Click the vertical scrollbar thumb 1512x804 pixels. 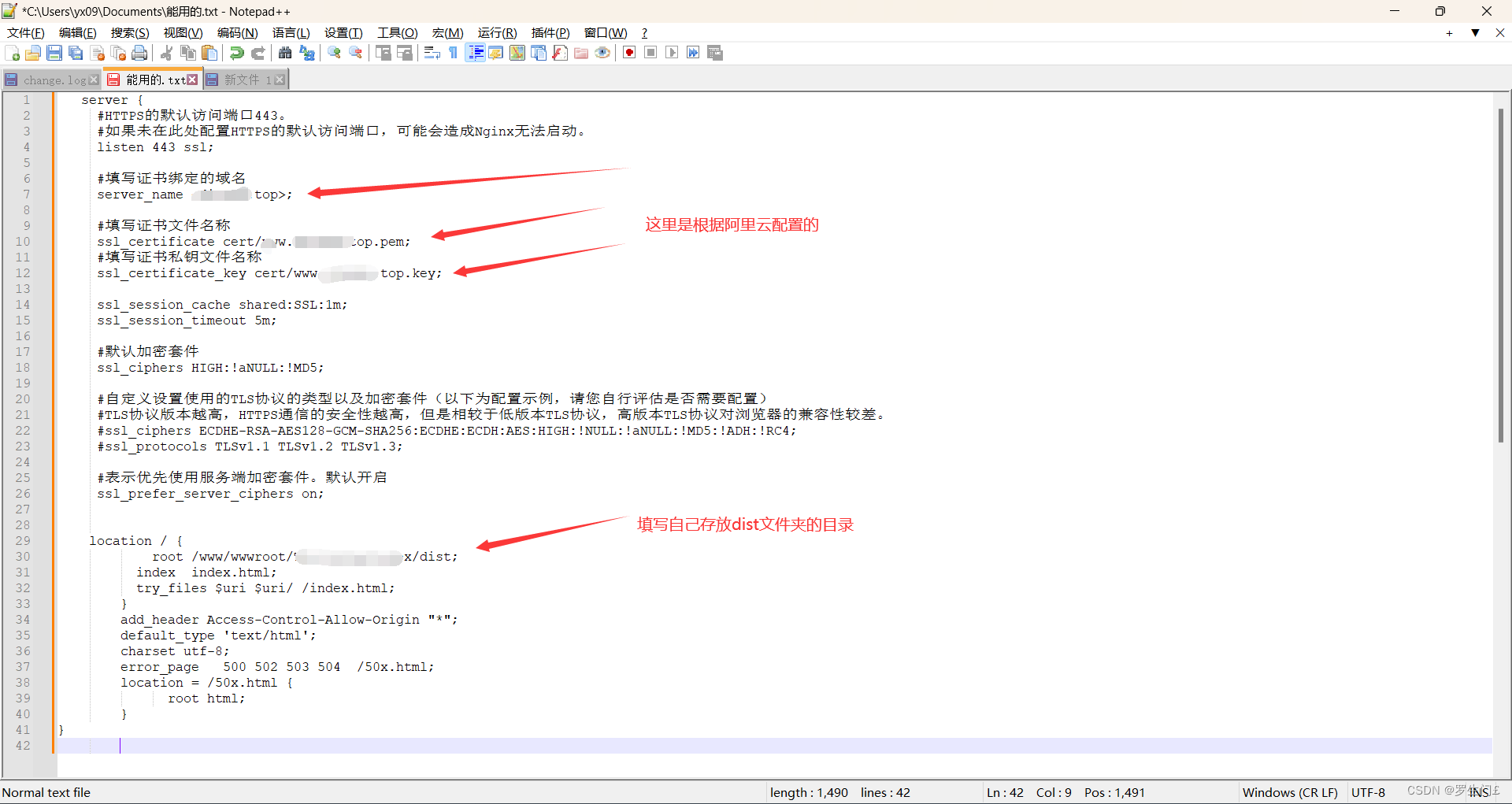pos(1501,276)
